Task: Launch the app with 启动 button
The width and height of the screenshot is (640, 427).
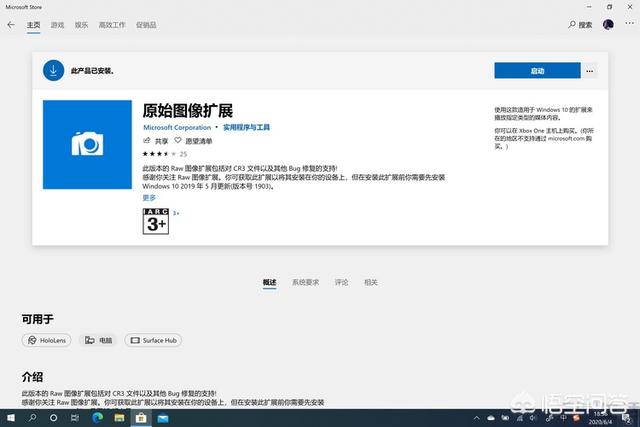Action: click(x=537, y=71)
